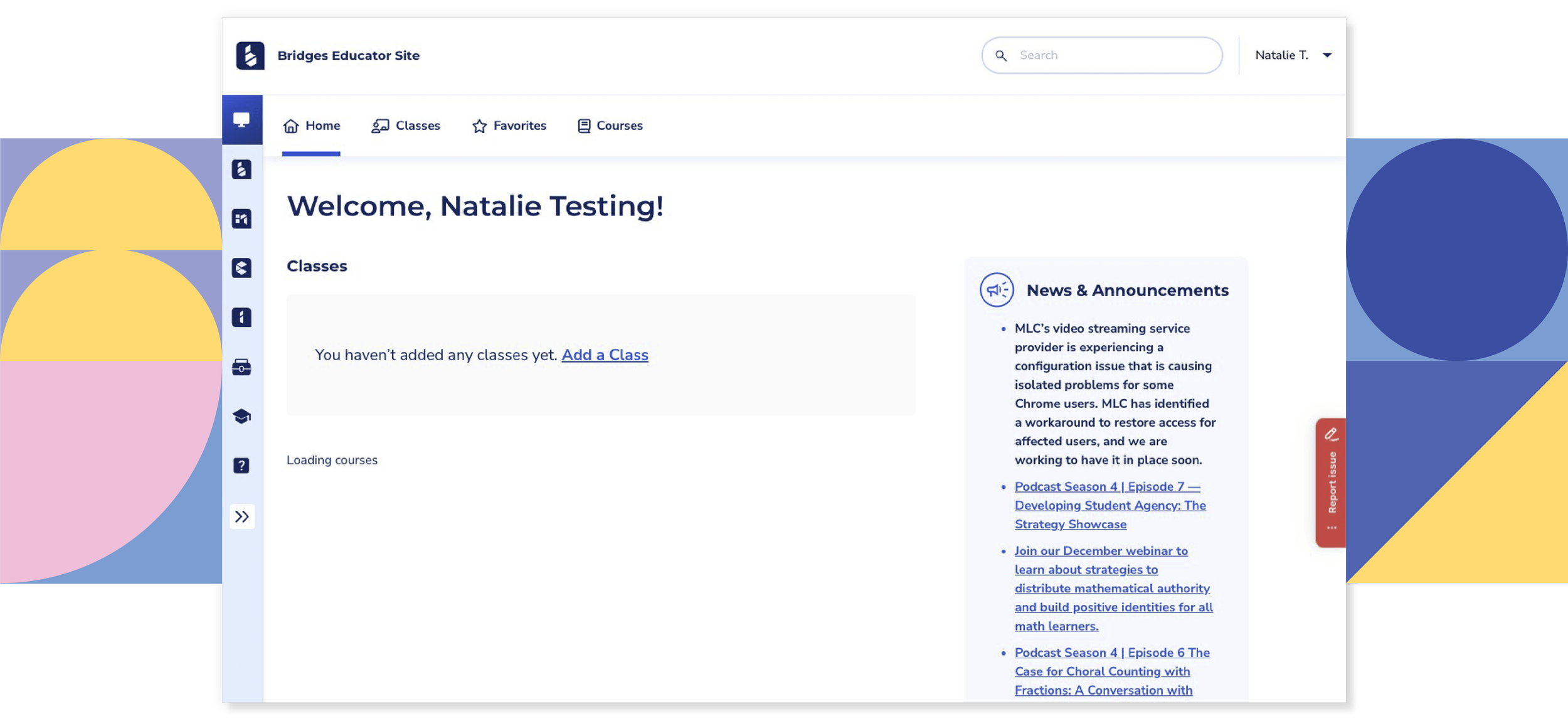Click the megaphone announcements icon
Screen dimensions: 1568x721
tap(996, 290)
